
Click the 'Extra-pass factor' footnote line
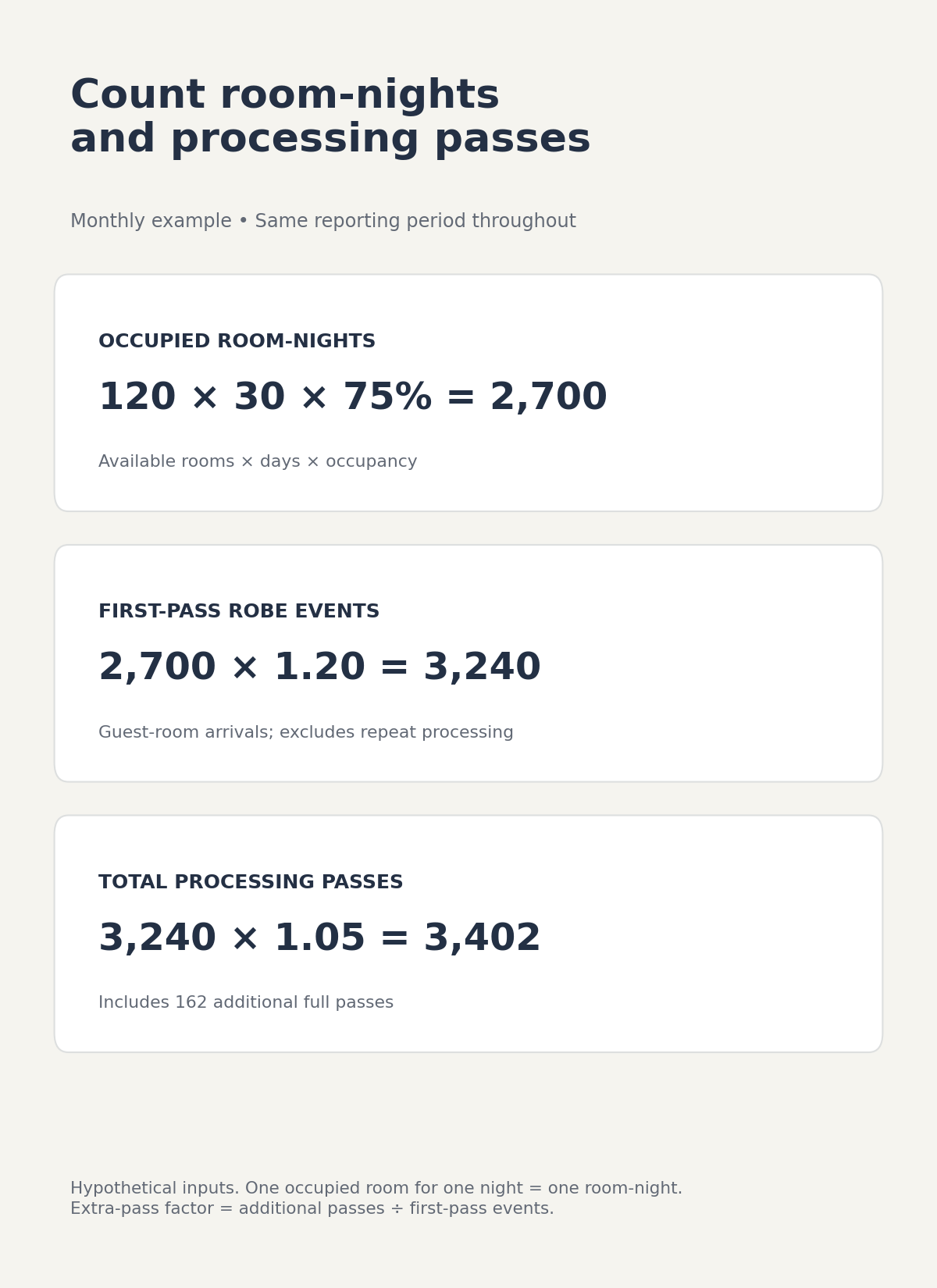click(x=312, y=1208)
